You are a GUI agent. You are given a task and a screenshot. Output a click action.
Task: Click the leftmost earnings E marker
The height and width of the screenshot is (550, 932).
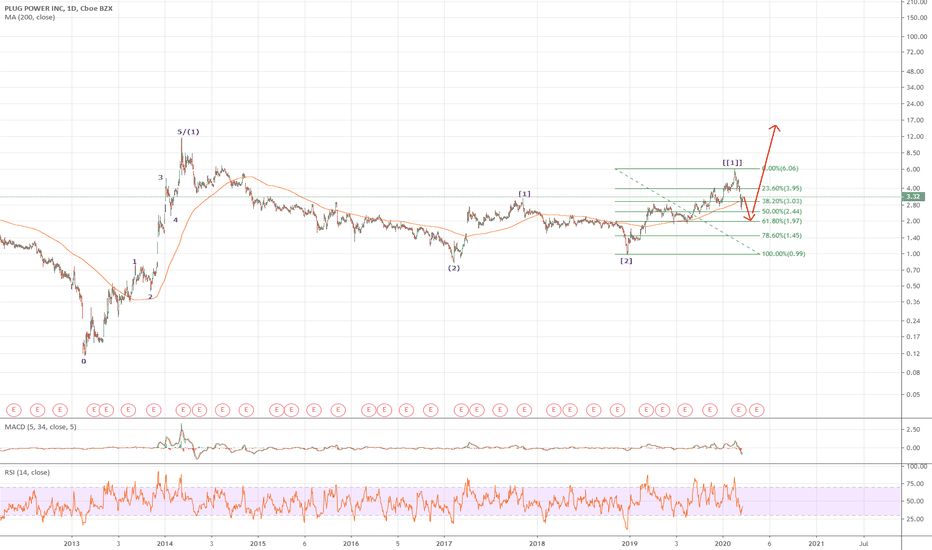(x=14, y=410)
